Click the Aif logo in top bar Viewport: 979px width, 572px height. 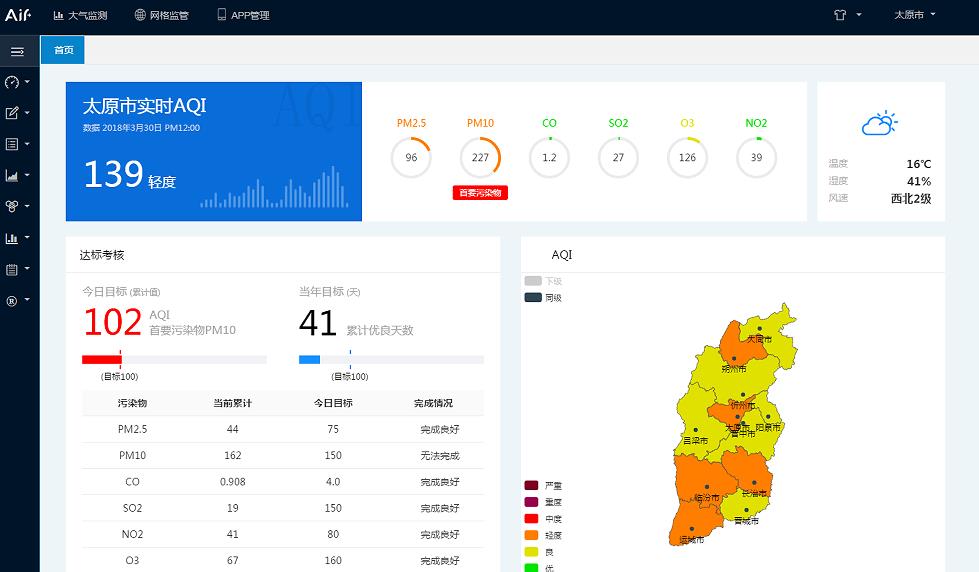pyautogui.click(x=18, y=15)
